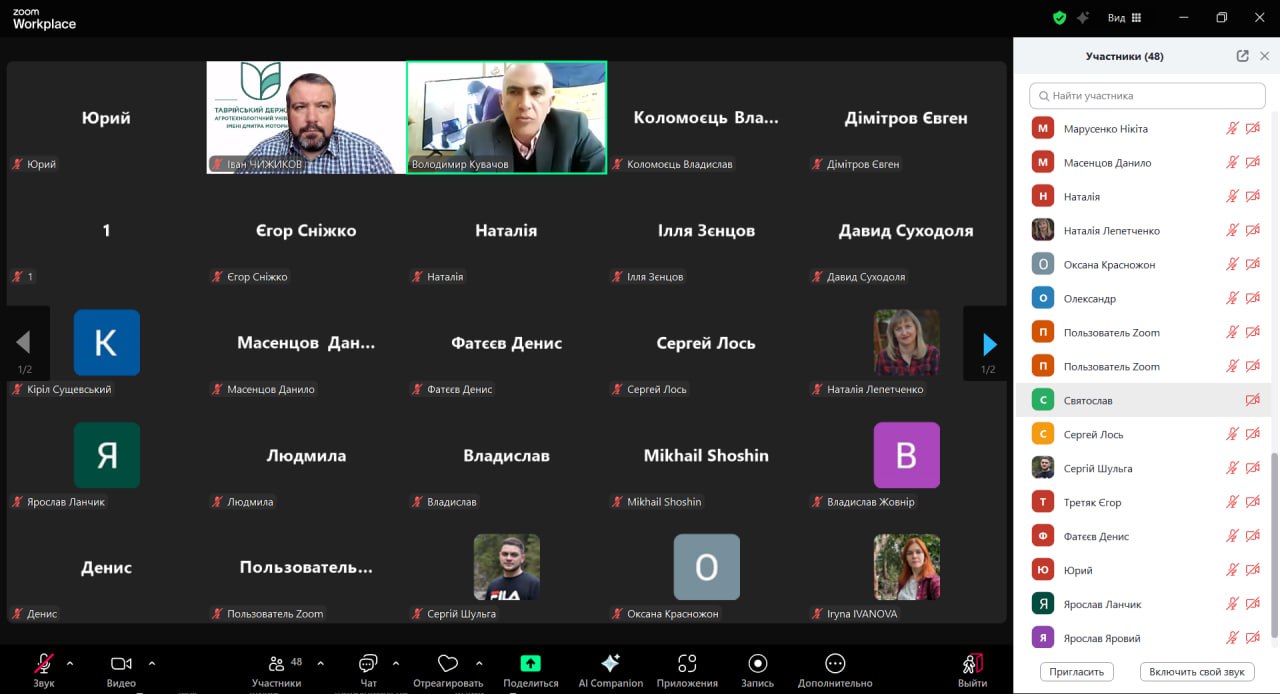Screen dimensions: 1280x694
Task: Select Ярослав Яровий in participants list
Action: [x=1142, y=638]
